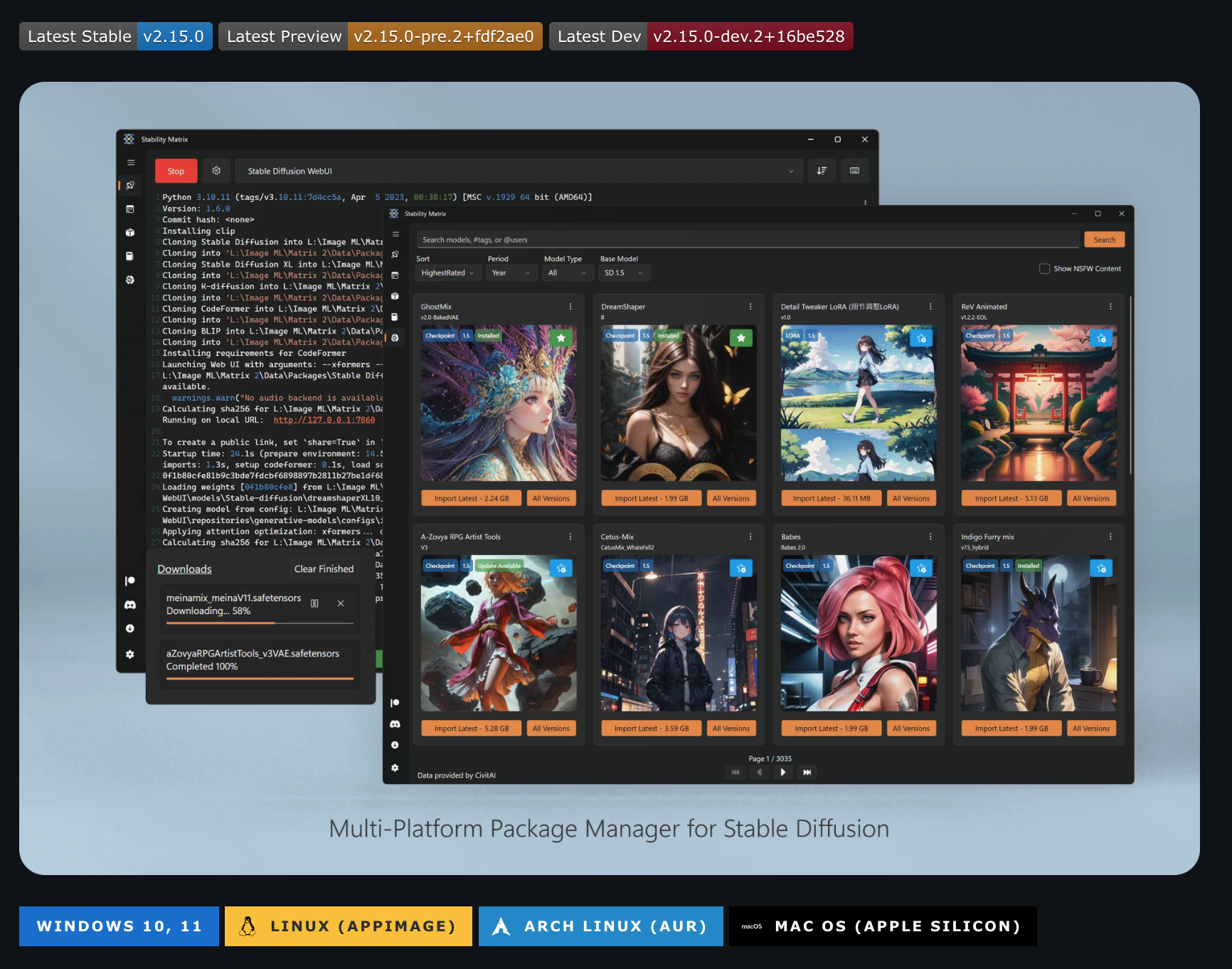Screen dimensions: 1232x969
Task: Click Import Latest - 36.11 MB button
Action: tap(832, 498)
